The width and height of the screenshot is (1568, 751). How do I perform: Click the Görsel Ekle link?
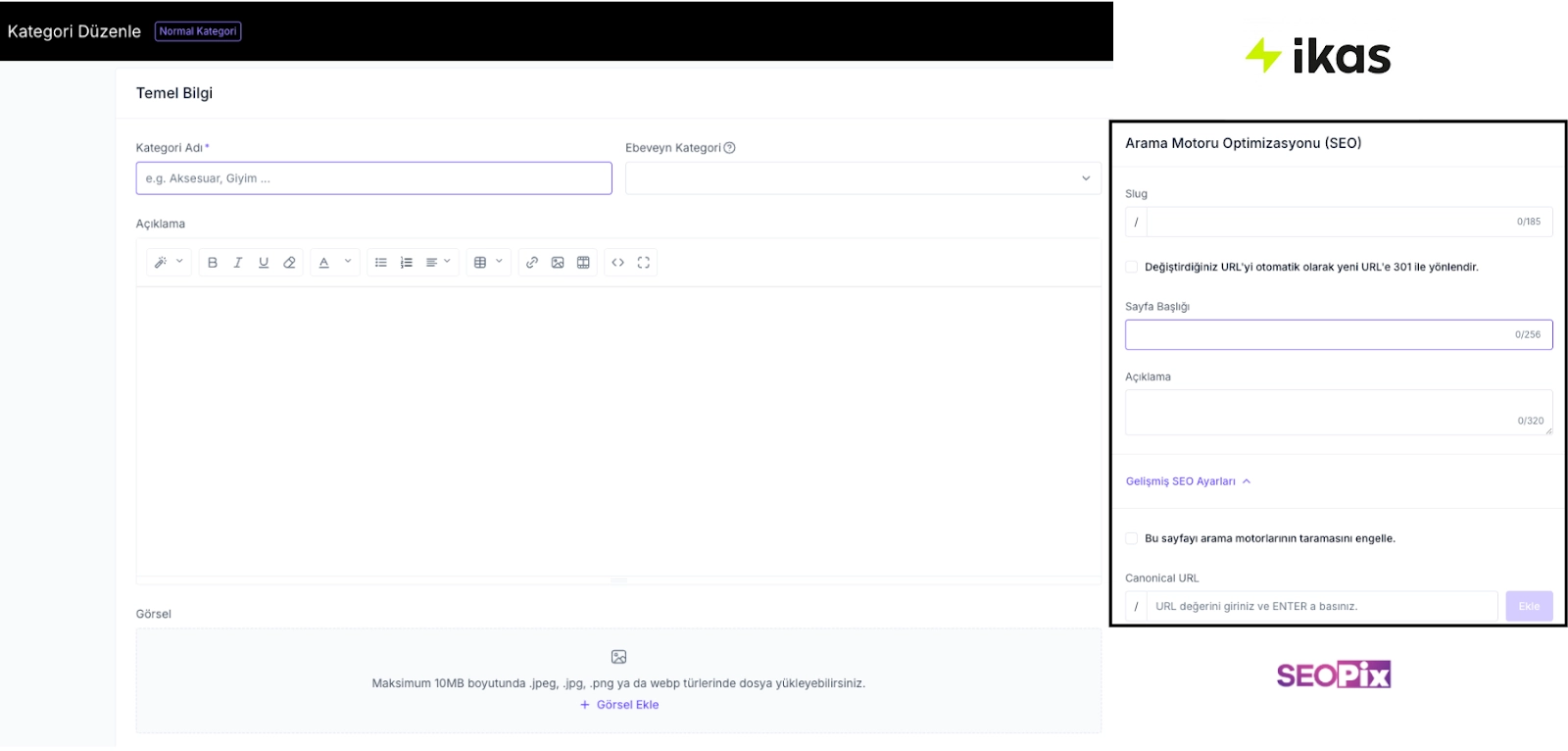(x=619, y=705)
